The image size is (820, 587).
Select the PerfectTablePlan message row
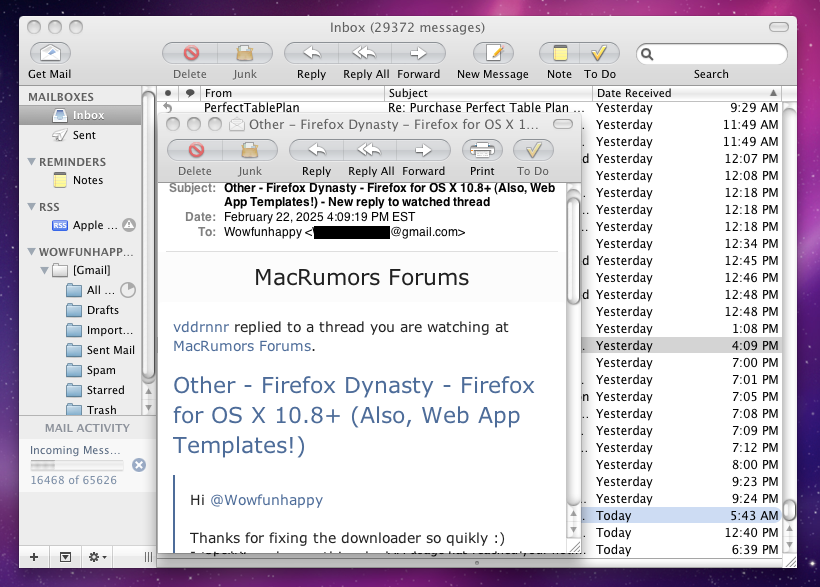469,108
